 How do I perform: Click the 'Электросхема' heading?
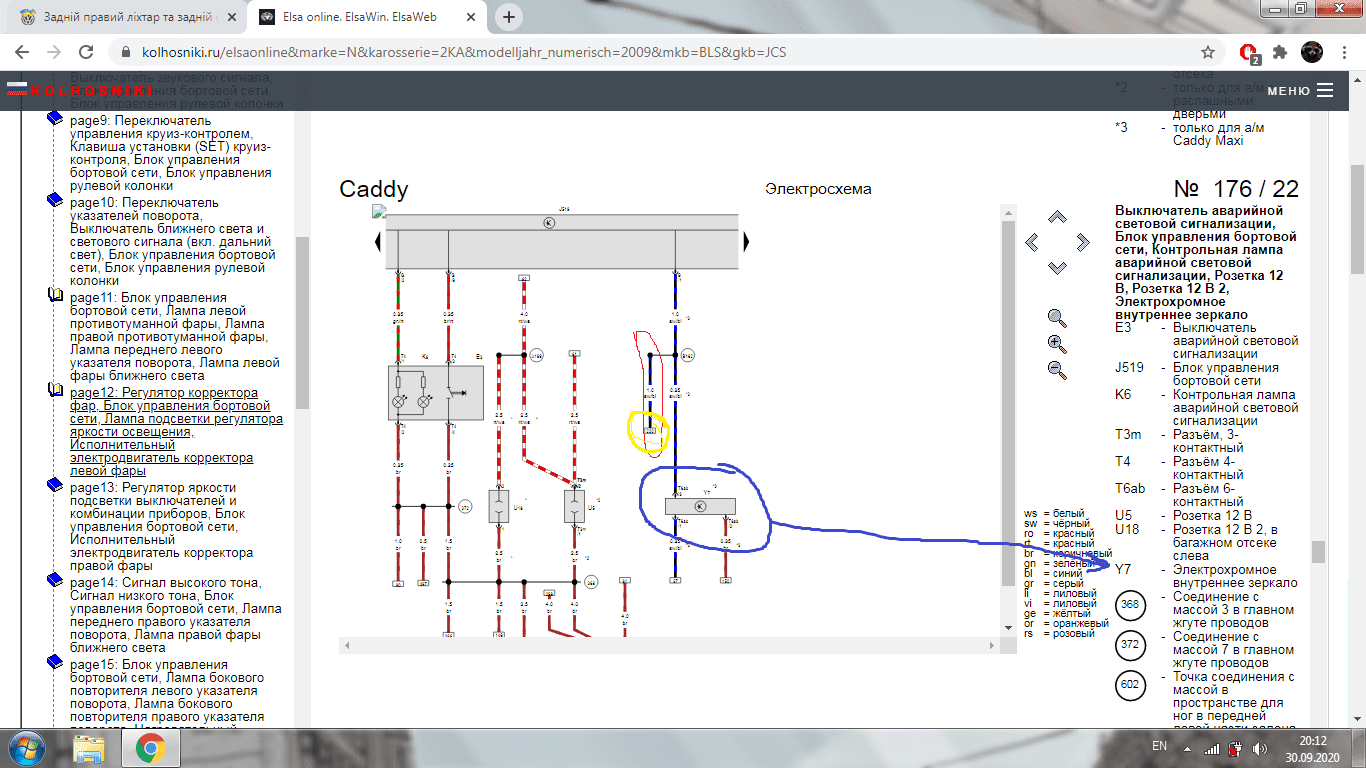click(x=817, y=188)
